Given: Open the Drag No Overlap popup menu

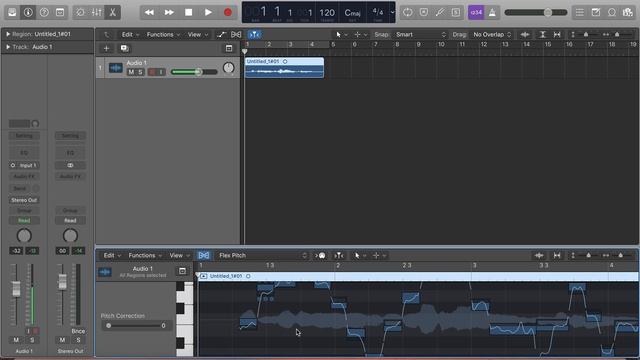Looking at the screenshot, I should (491, 35).
